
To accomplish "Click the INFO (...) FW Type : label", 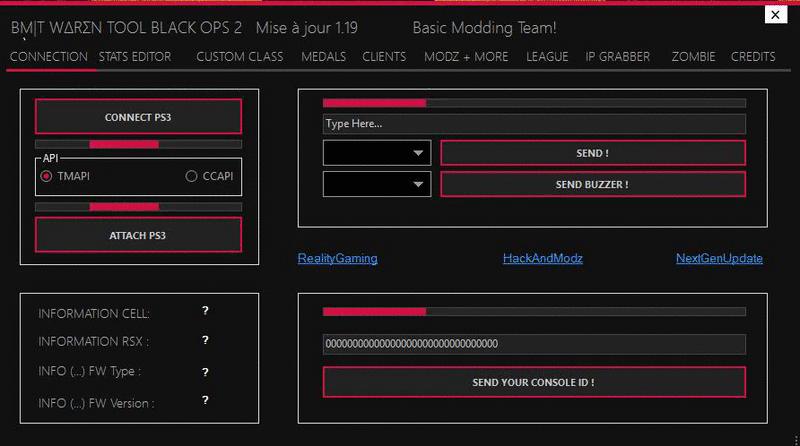I will [89, 371].
